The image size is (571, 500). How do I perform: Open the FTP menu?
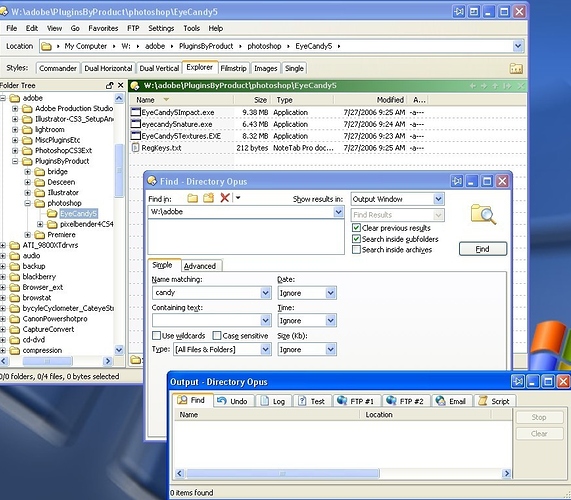(x=133, y=28)
